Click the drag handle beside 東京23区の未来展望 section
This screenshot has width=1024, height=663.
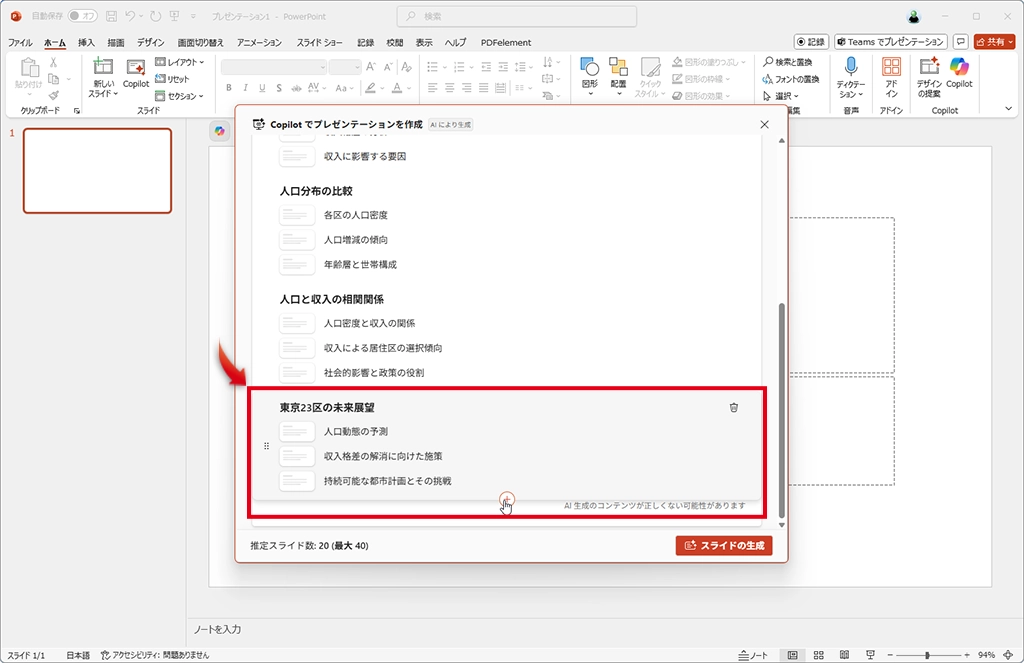click(x=266, y=446)
